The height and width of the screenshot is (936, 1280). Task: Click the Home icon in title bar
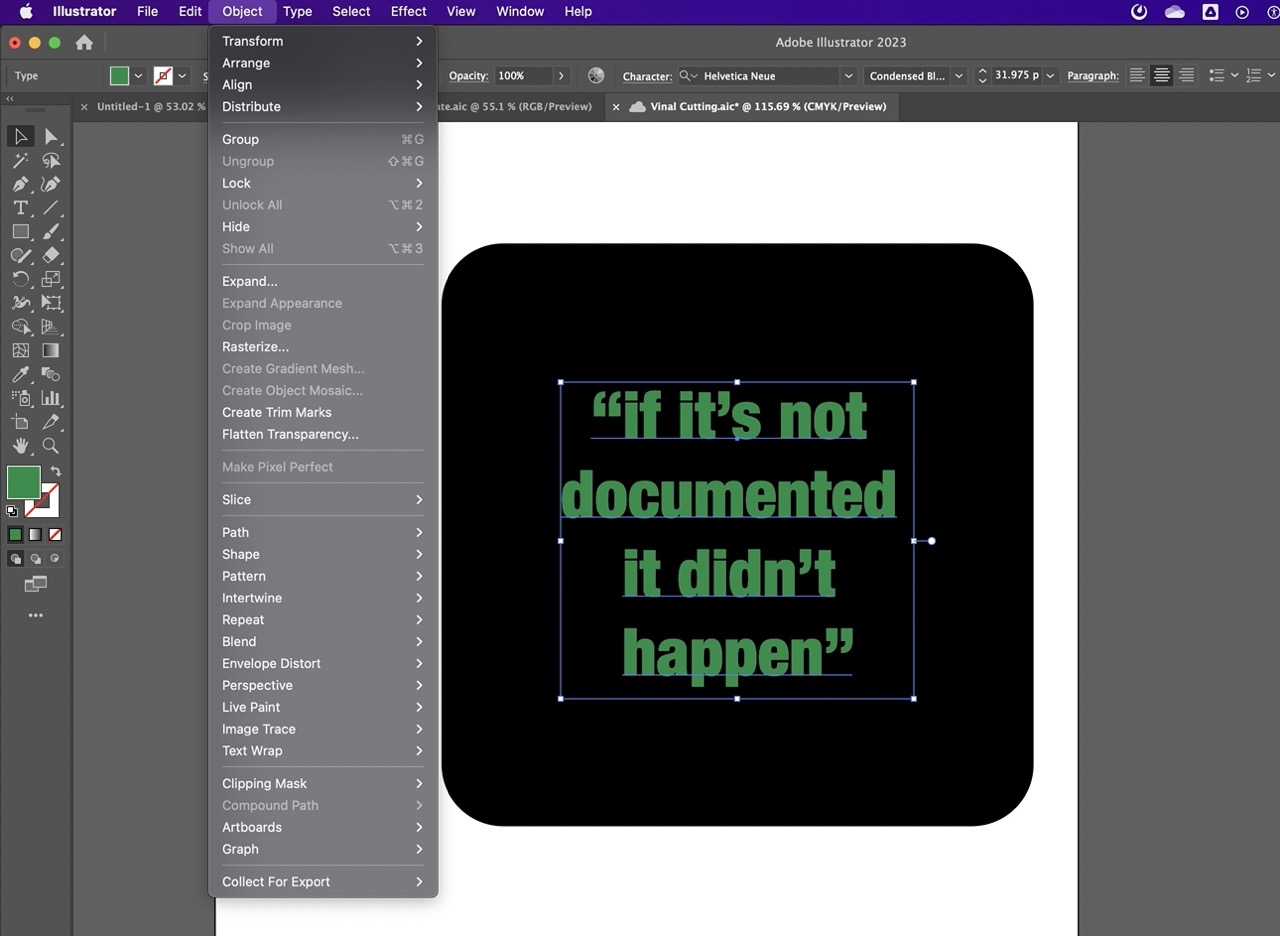point(84,43)
